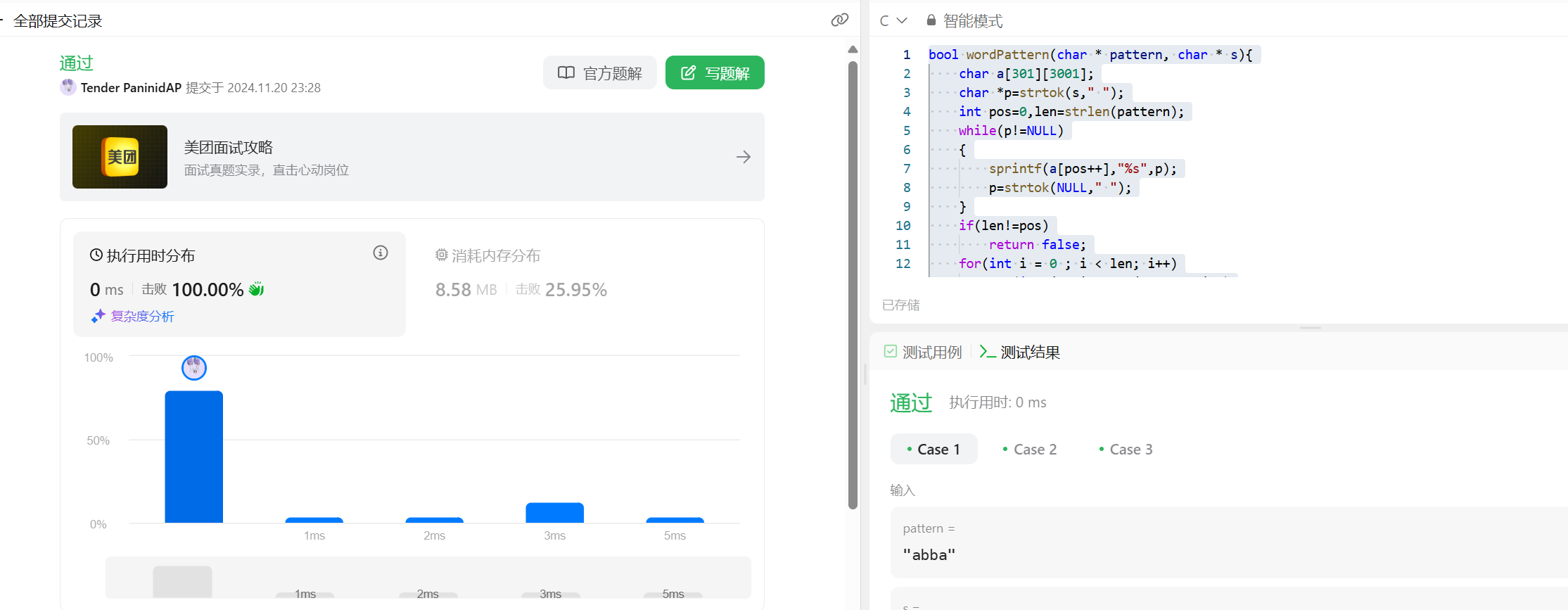Click the Meituan logo thumbnail

(120, 157)
